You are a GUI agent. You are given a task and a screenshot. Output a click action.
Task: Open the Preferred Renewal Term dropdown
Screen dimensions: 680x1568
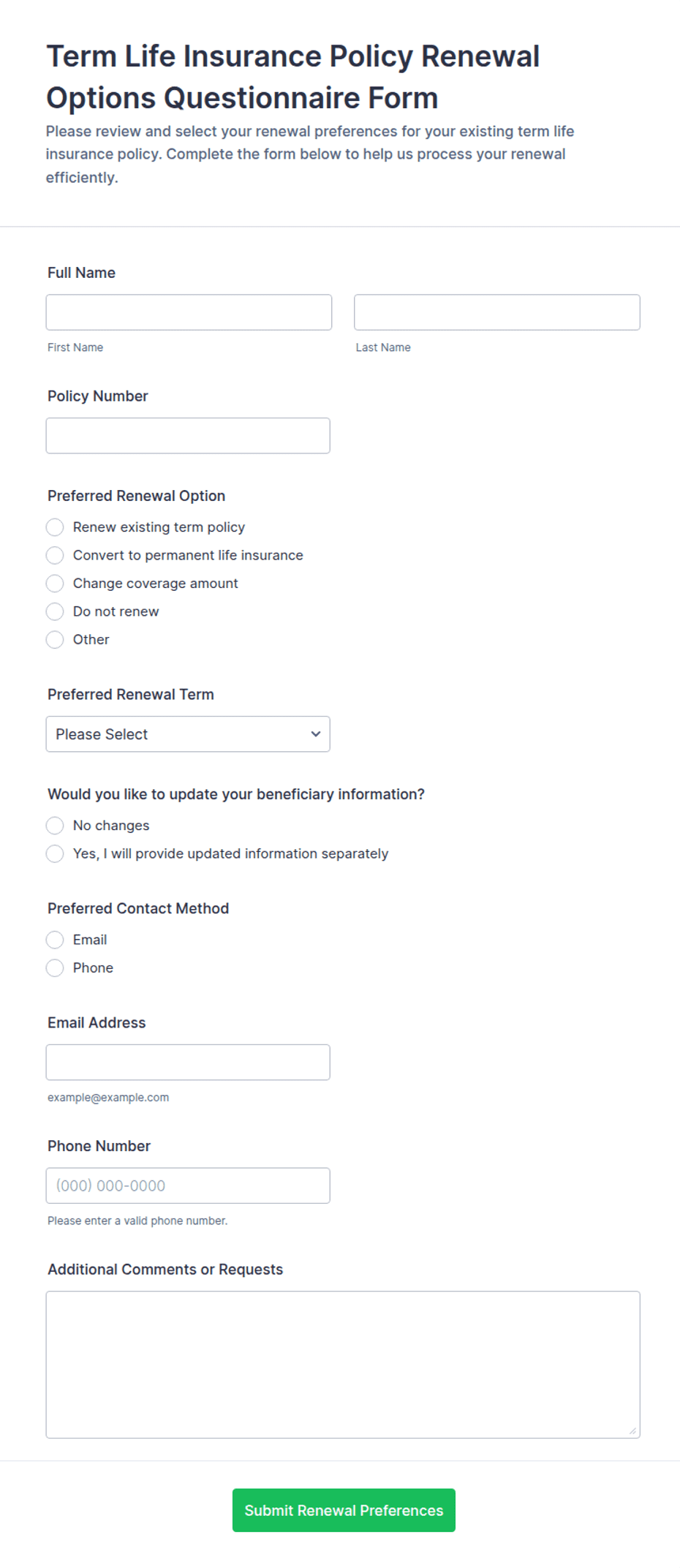(188, 734)
